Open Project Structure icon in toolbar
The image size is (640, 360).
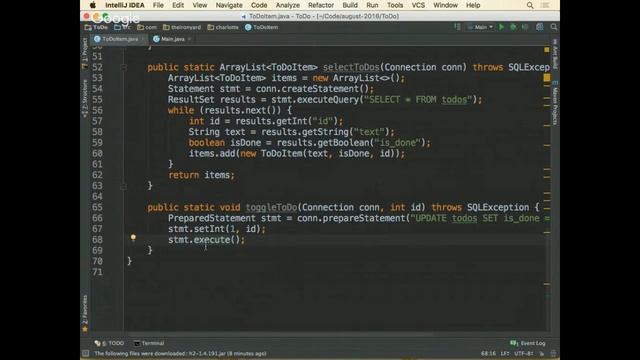[540, 27]
